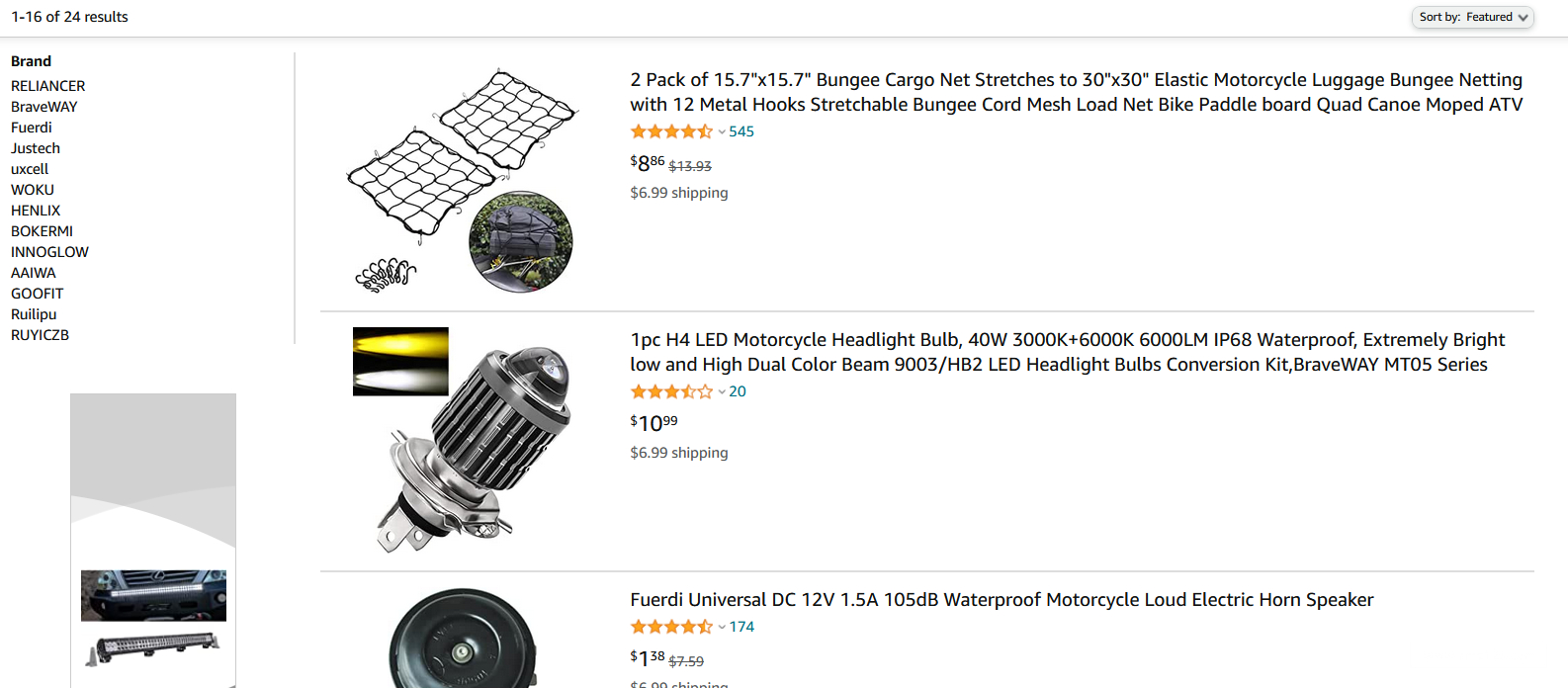
Task: Click the bungee cargo net star rating
Action: [x=671, y=131]
